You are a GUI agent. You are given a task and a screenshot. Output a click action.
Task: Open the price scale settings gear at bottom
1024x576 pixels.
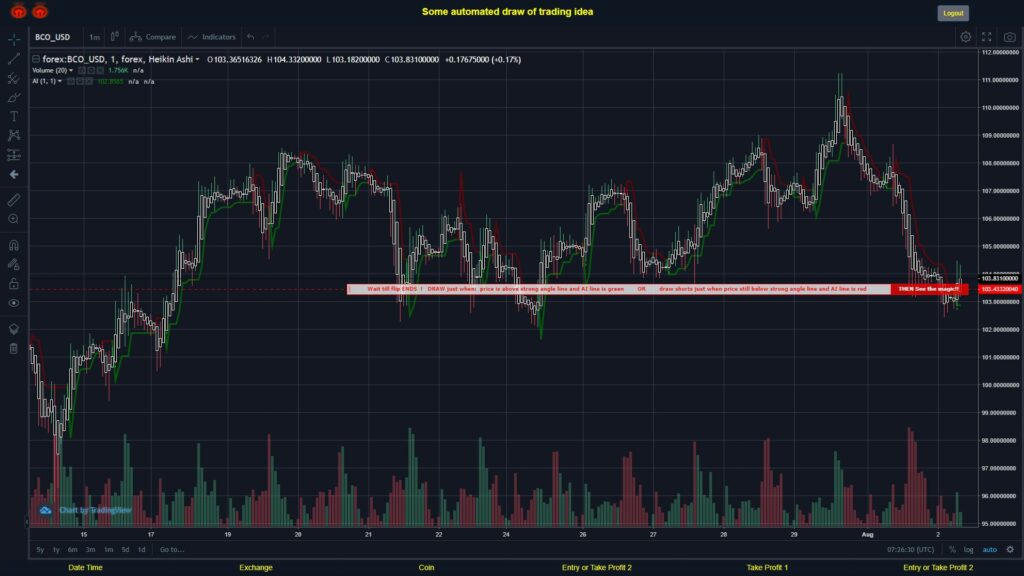[1010, 550]
